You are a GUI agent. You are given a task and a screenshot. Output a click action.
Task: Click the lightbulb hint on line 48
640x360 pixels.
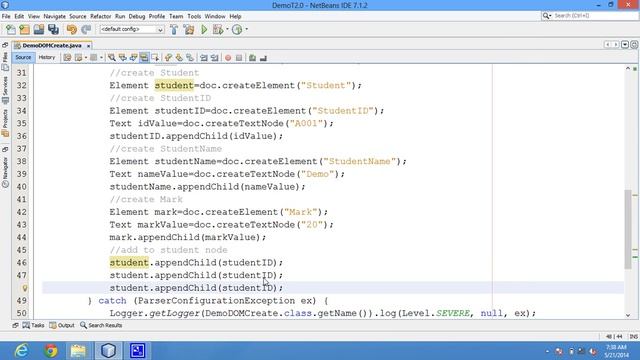pos(25,288)
